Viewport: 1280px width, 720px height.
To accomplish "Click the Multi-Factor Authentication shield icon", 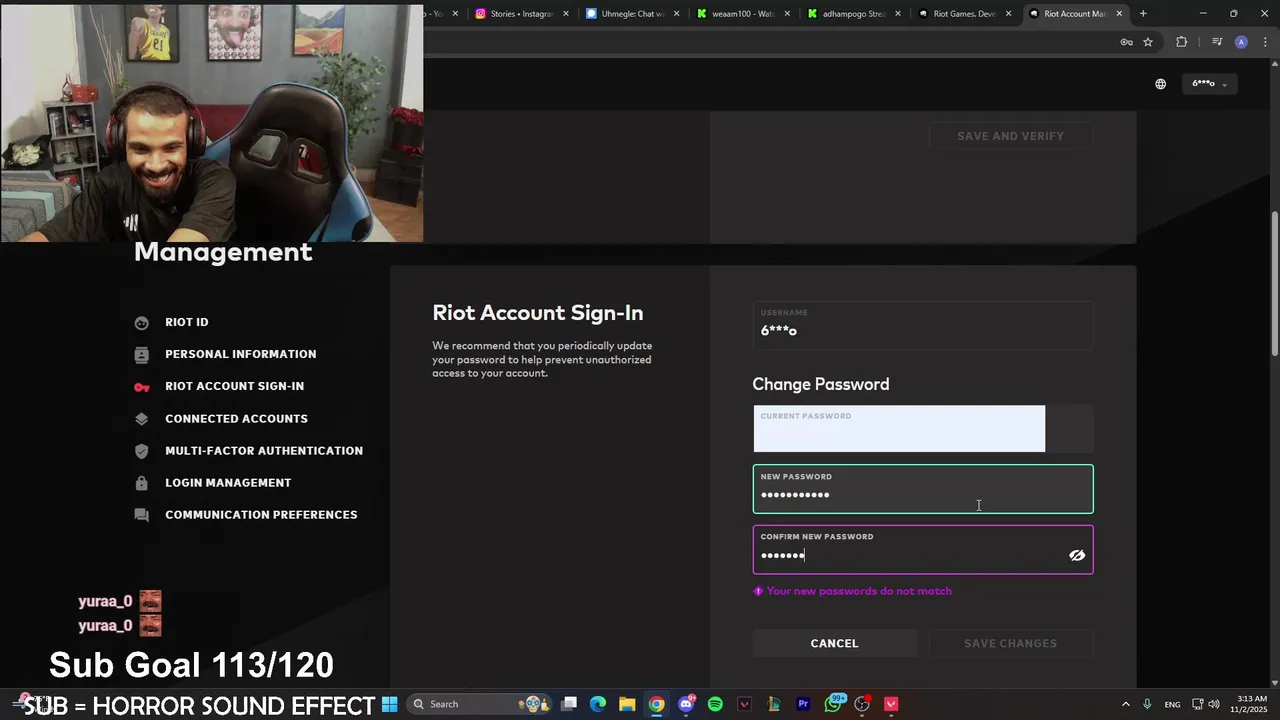I will point(142,451).
